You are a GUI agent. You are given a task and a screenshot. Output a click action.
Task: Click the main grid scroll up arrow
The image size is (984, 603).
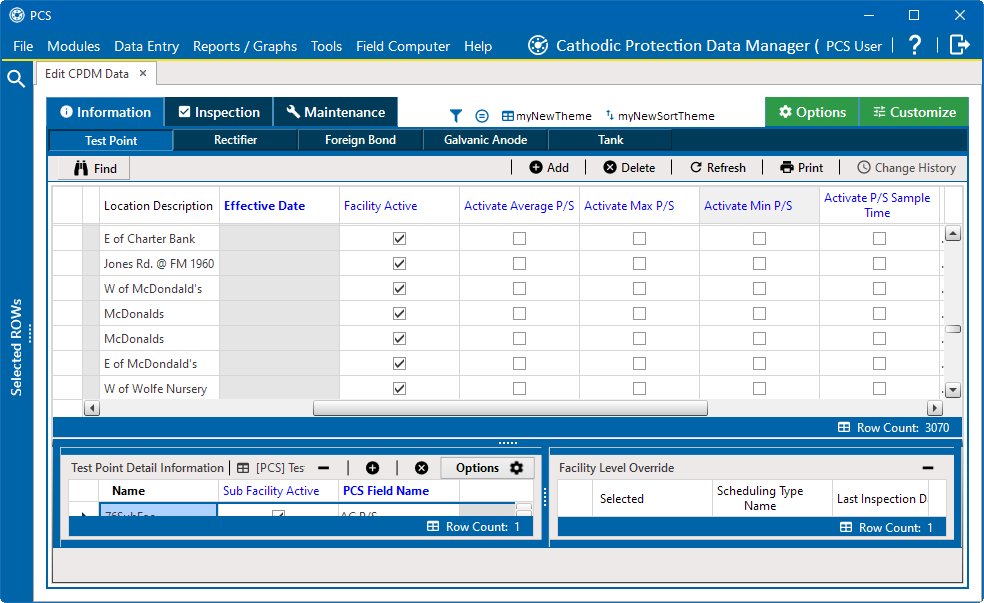click(953, 234)
